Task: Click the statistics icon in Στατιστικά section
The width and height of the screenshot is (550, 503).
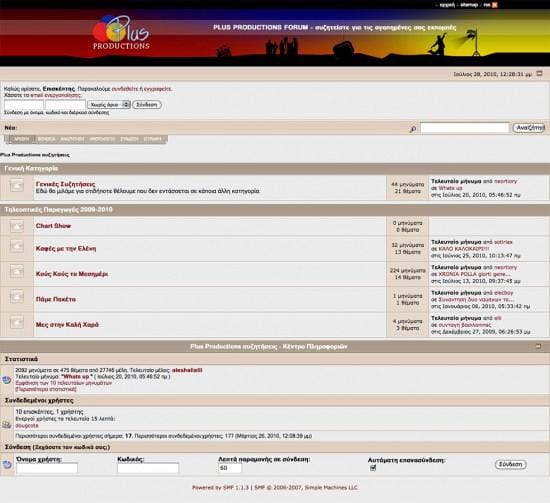Action: [7, 380]
